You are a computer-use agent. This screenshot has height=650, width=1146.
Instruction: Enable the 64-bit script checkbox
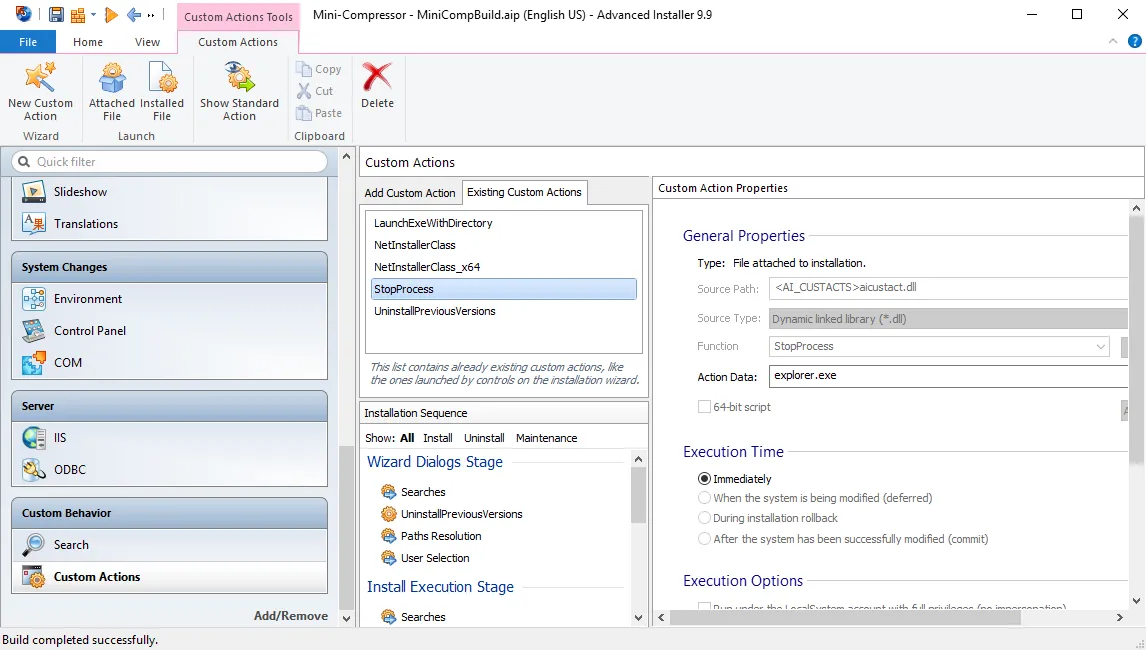click(x=704, y=407)
